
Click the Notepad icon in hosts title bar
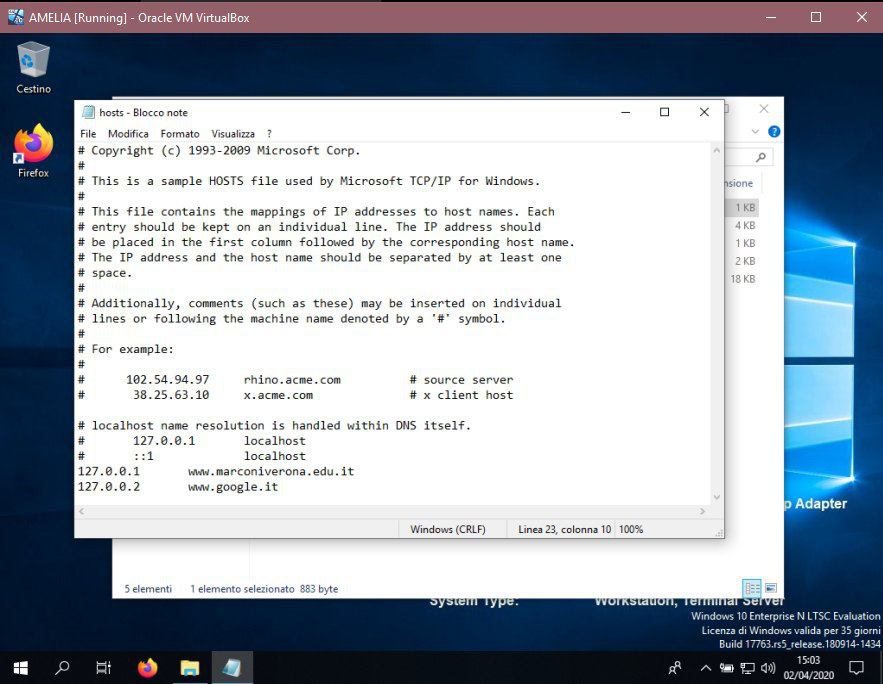(88, 112)
